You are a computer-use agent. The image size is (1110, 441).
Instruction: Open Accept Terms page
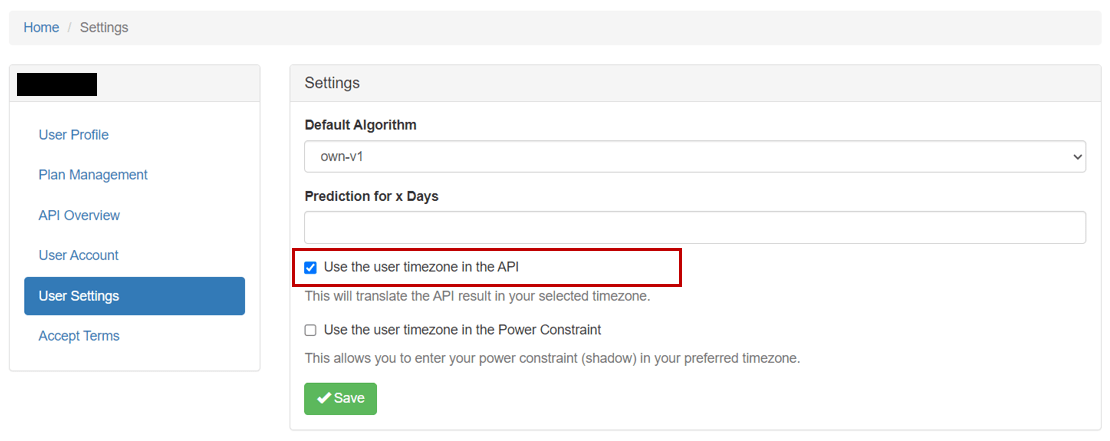[x=79, y=336]
